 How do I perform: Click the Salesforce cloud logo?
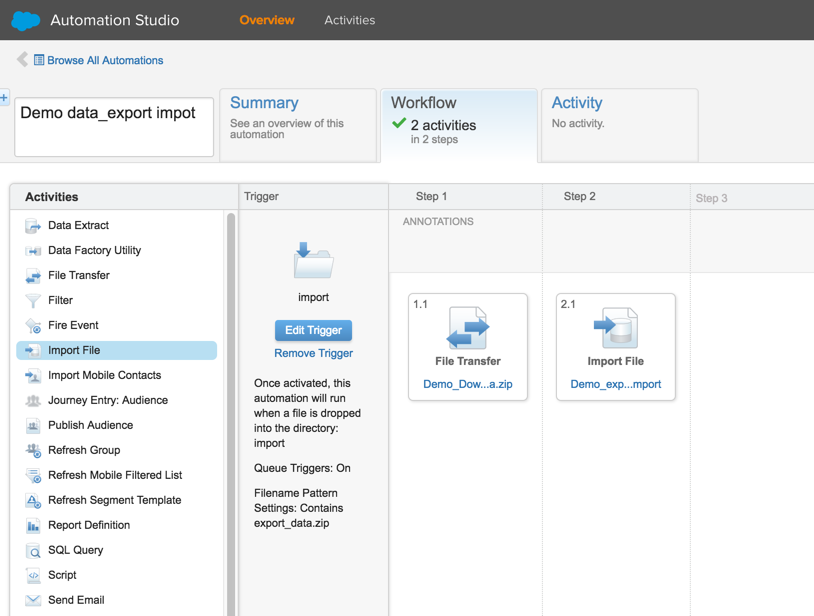pos(25,20)
